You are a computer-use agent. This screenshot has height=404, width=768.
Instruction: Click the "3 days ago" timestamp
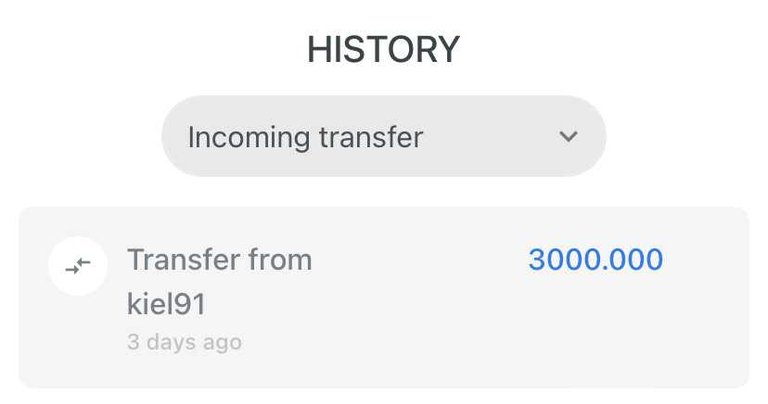point(184,342)
